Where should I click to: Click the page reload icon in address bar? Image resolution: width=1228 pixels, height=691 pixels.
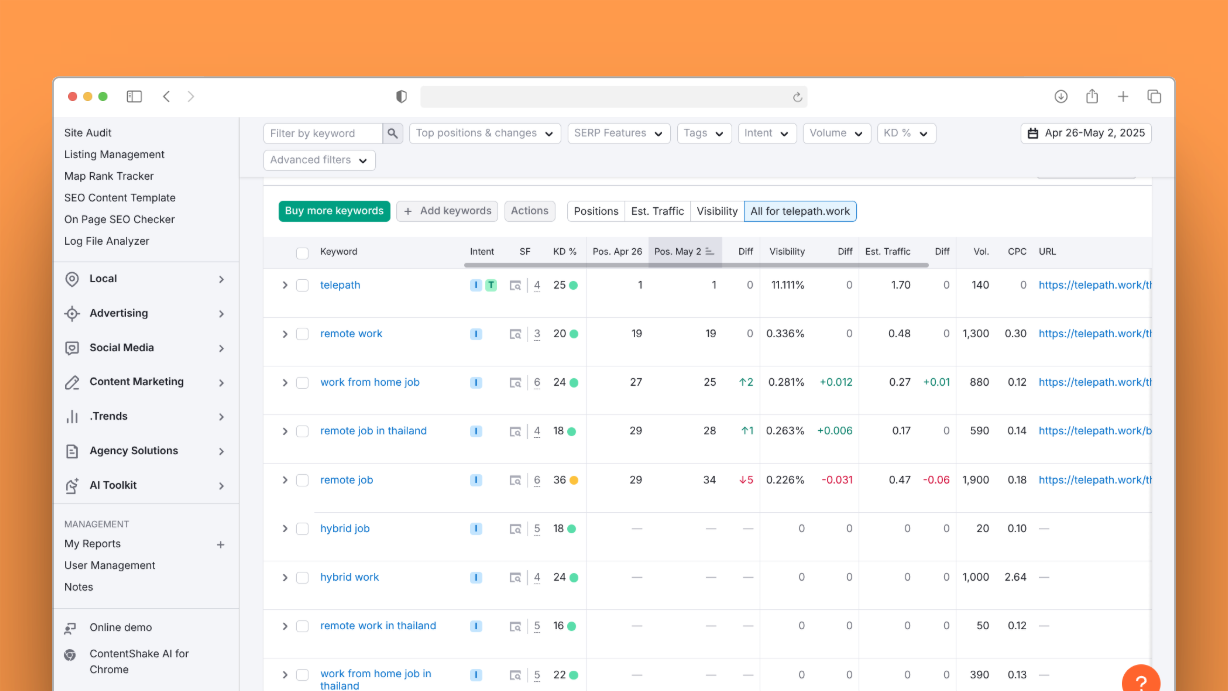(x=797, y=97)
